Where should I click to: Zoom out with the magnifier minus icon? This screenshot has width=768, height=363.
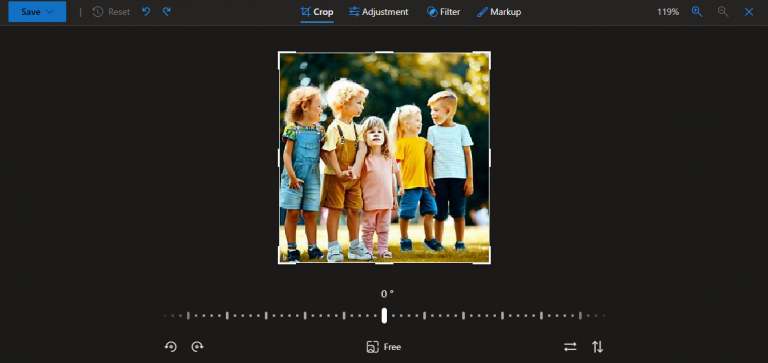pos(723,12)
